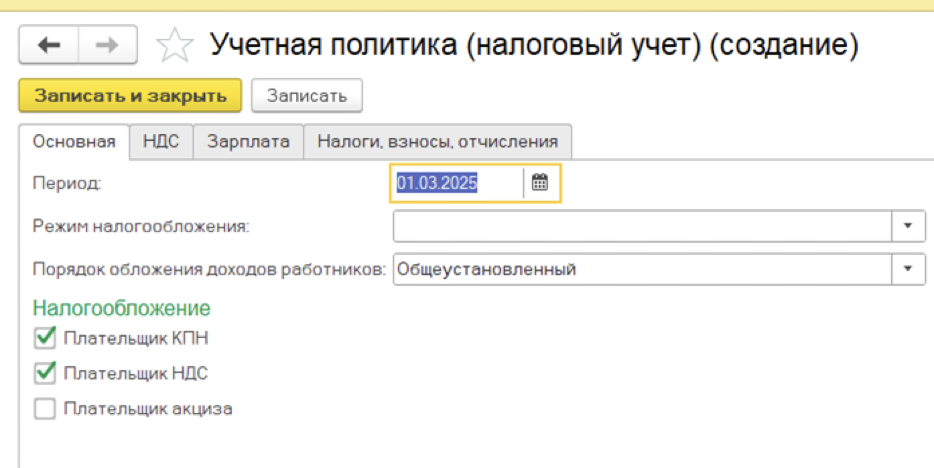Uncheck the Плательщик КПН checkbox
Viewport: 934px width, 468px height.
pos(45,338)
